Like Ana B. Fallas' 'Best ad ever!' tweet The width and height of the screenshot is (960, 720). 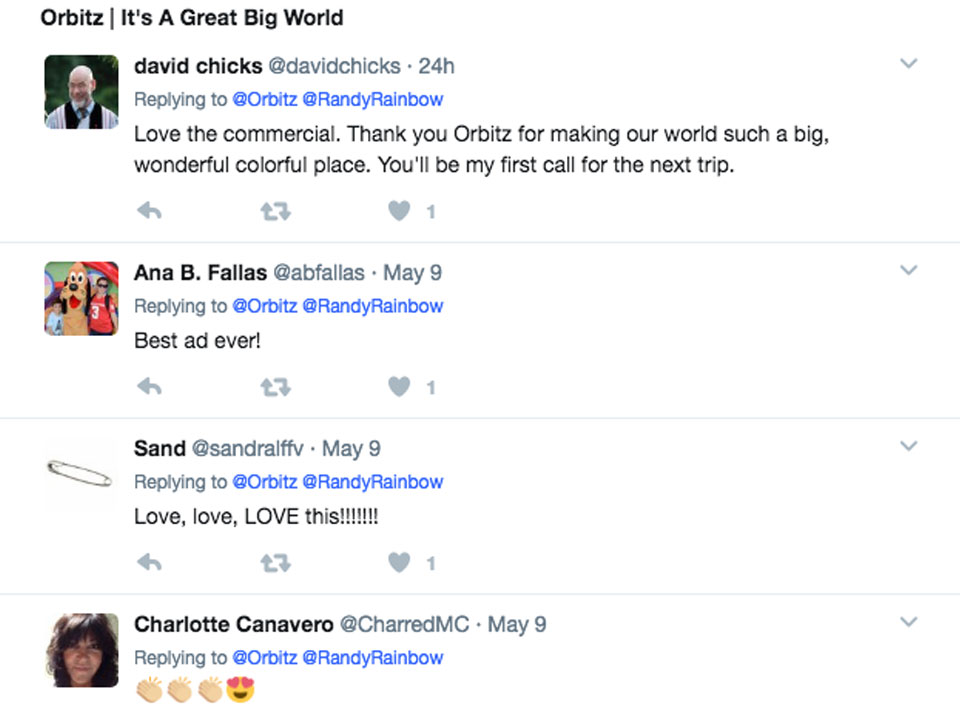pyautogui.click(x=399, y=387)
